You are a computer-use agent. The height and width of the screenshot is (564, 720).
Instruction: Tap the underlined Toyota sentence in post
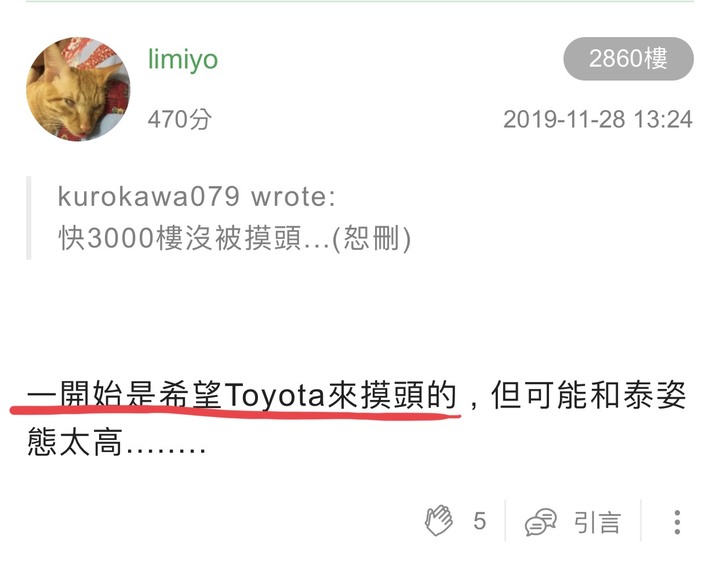click(x=242, y=395)
